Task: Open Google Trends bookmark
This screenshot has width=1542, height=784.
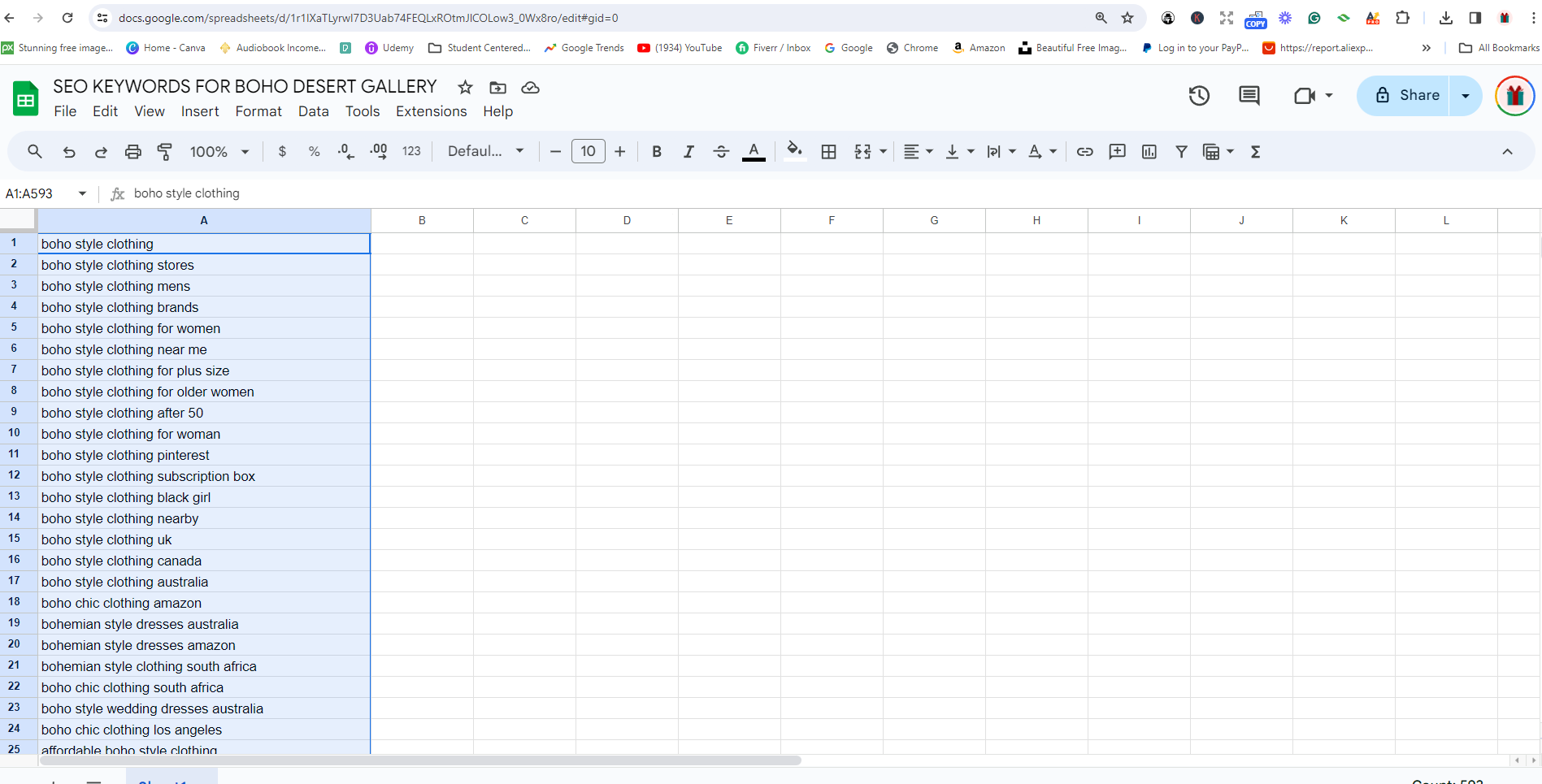Action: click(584, 48)
